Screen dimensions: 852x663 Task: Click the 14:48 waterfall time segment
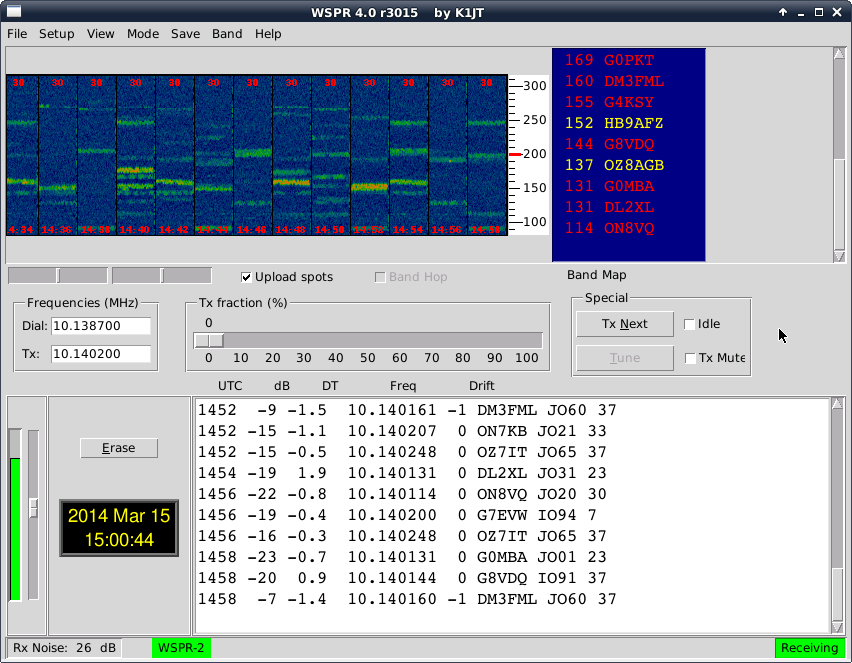[292, 155]
